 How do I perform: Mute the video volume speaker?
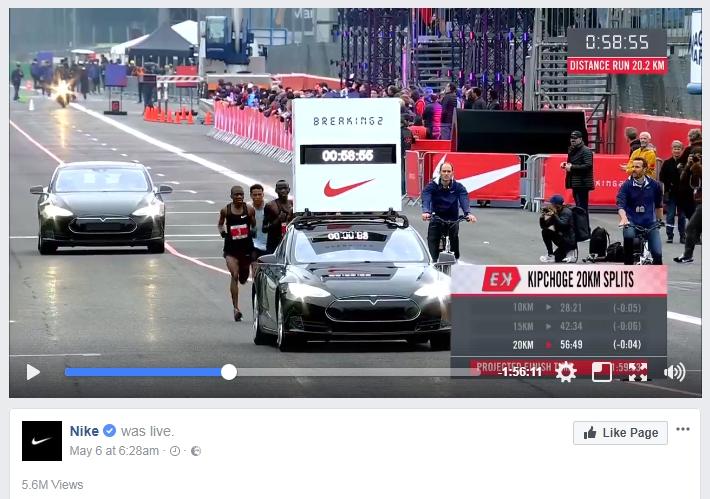click(674, 372)
